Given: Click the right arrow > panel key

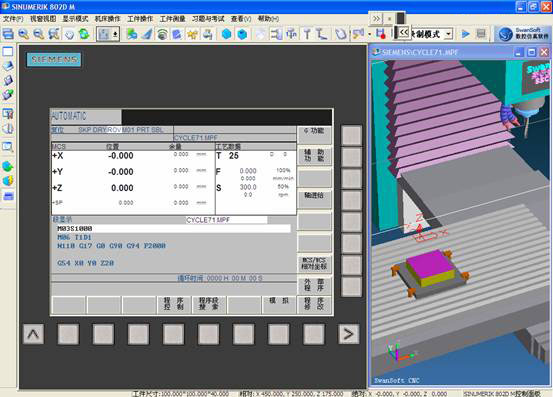Looking at the screenshot, I should pos(348,334).
